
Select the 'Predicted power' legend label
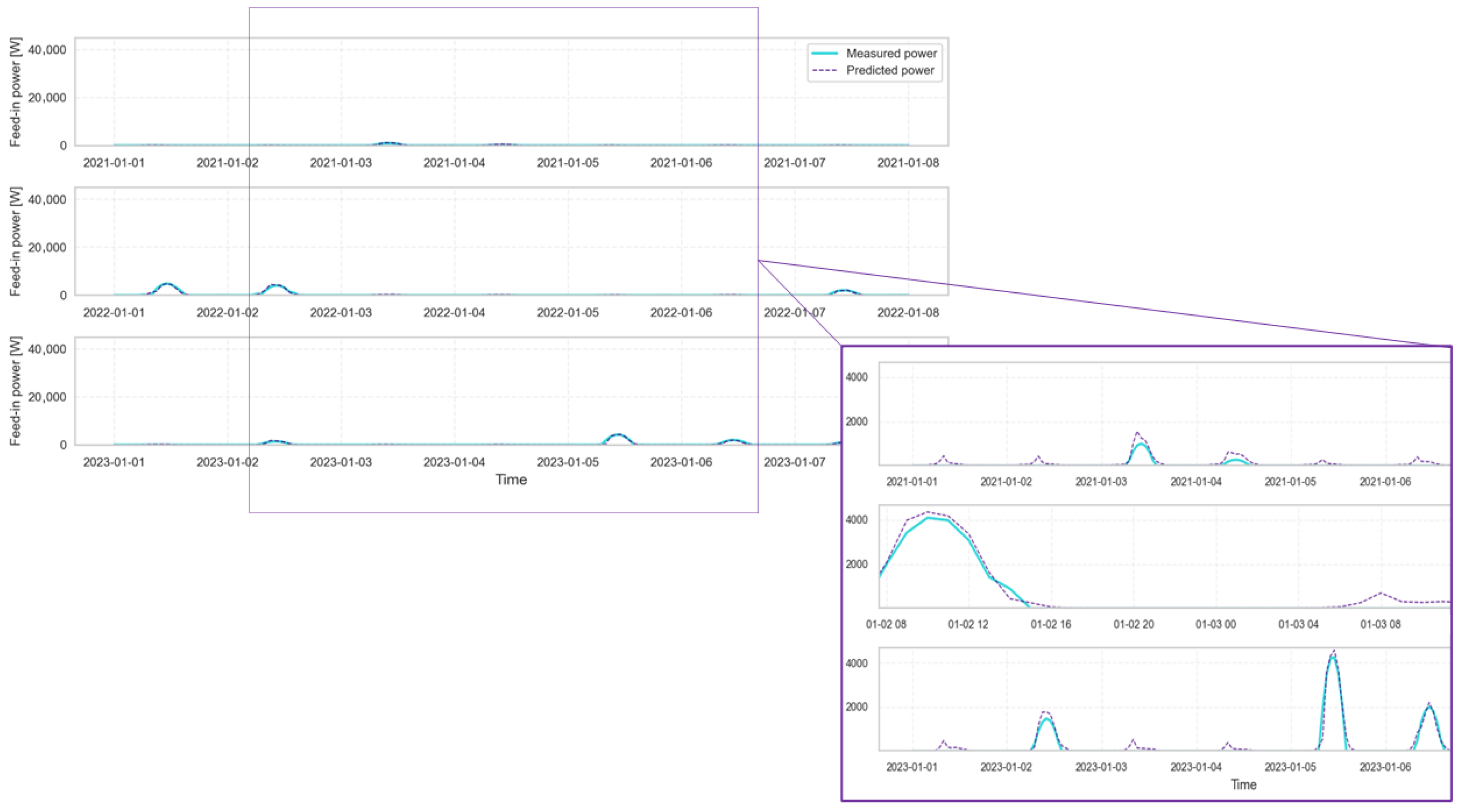pyautogui.click(x=890, y=70)
